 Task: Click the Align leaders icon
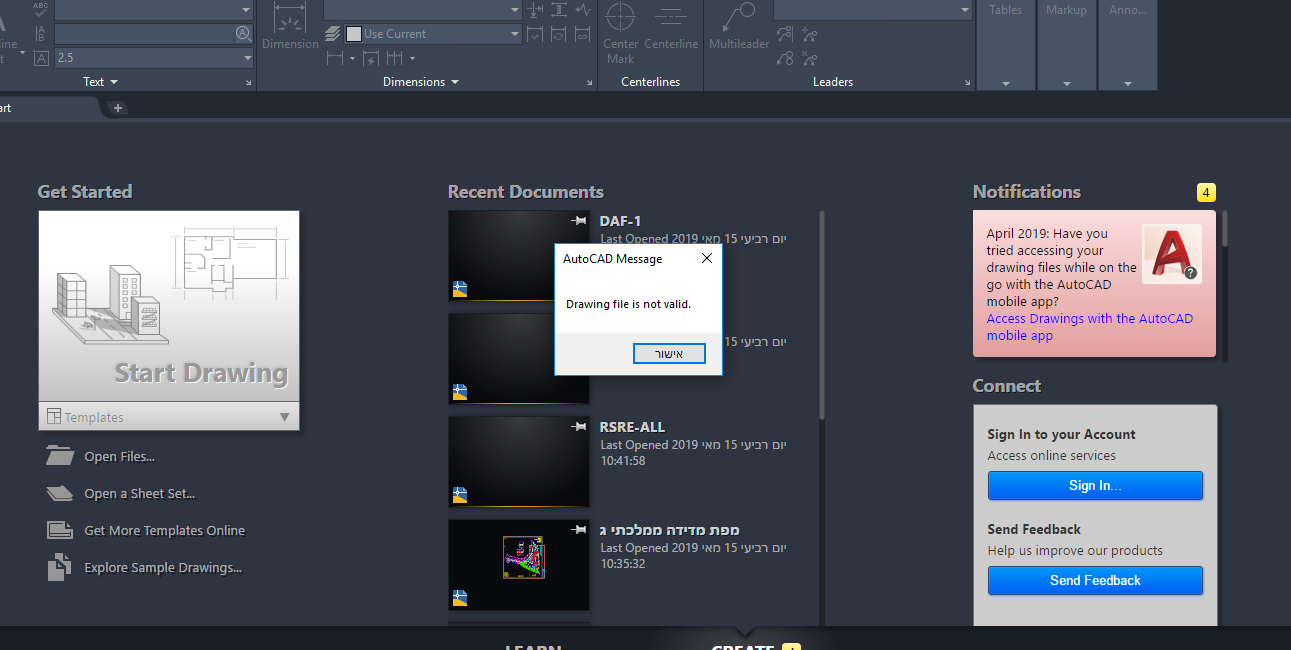(x=786, y=35)
